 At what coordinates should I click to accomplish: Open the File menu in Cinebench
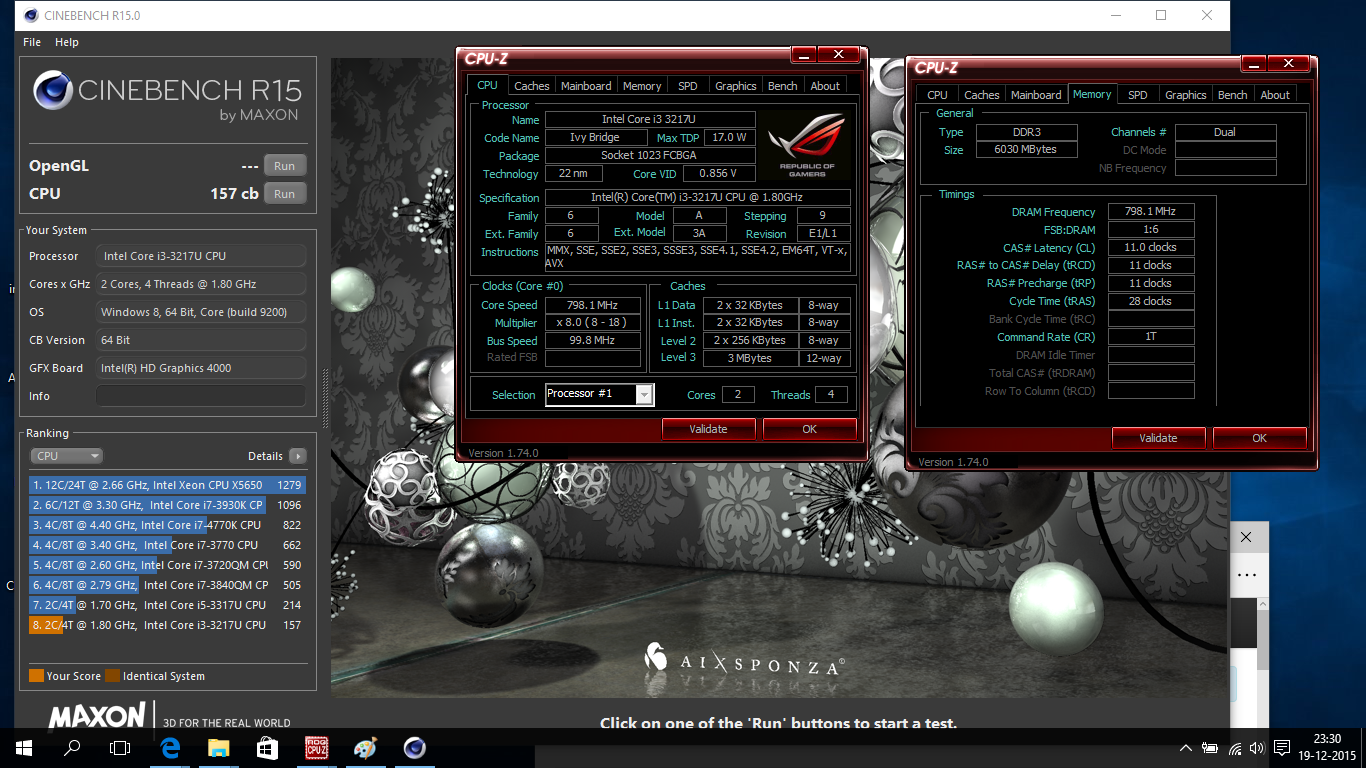(32, 42)
